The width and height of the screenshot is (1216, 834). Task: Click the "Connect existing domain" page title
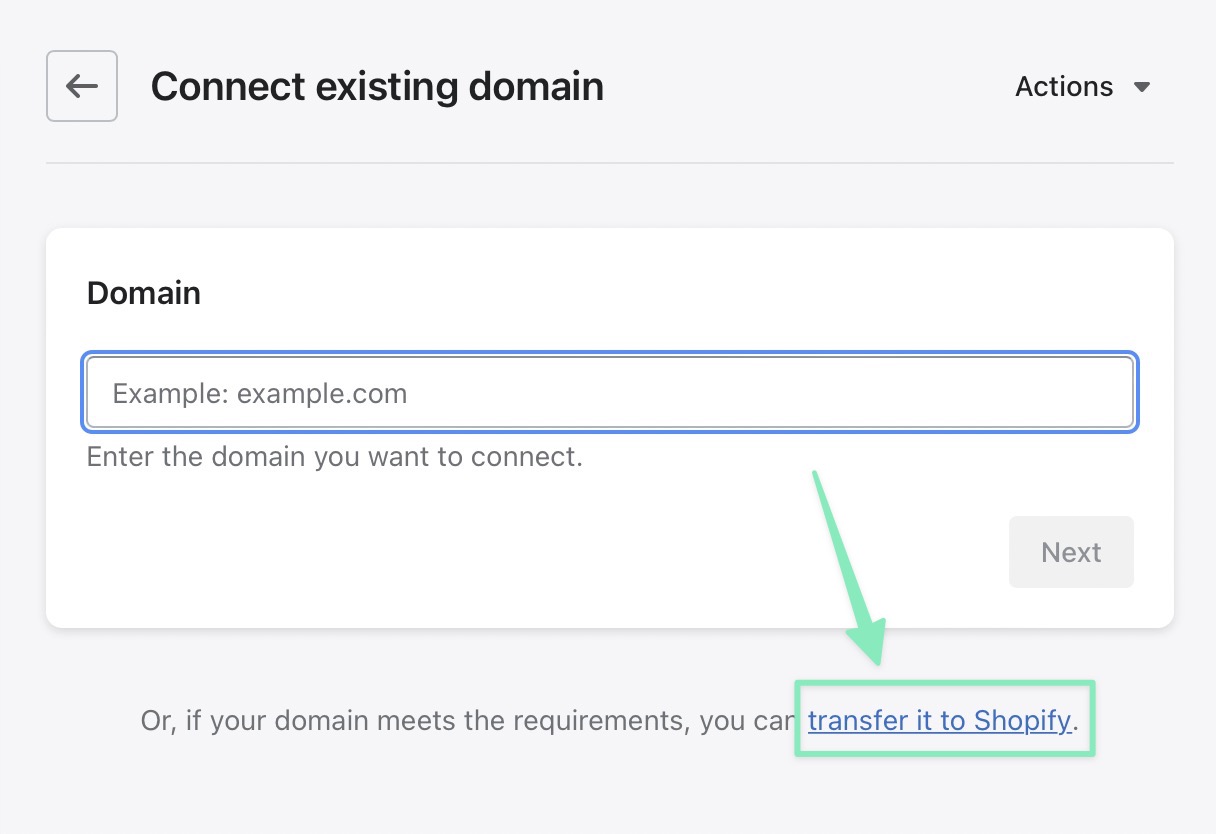pyautogui.click(x=377, y=87)
